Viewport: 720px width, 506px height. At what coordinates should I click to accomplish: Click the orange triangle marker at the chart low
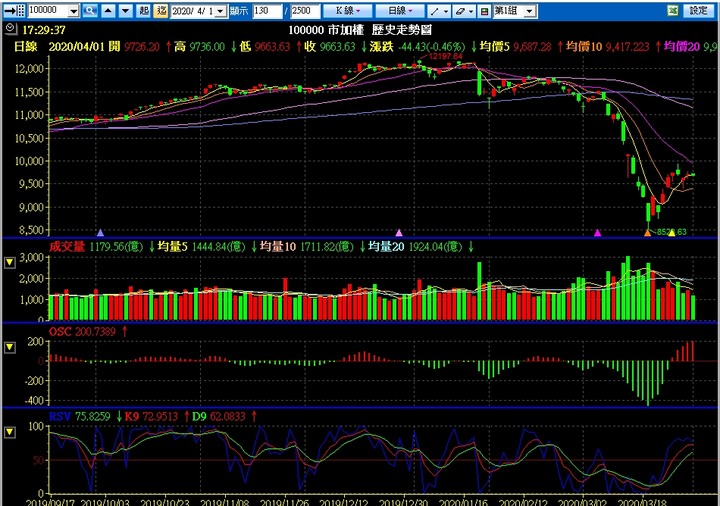coord(647,233)
